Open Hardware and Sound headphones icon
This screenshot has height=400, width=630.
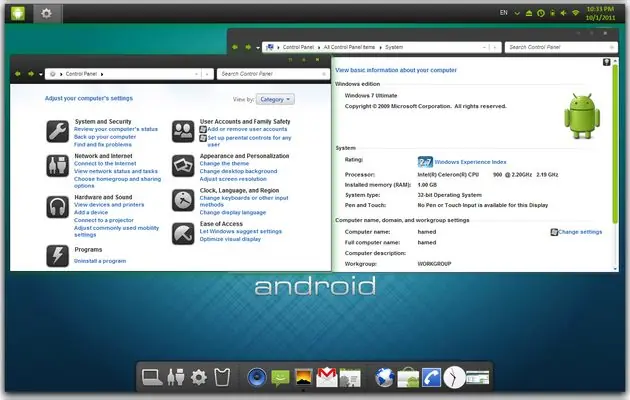[x=57, y=207]
